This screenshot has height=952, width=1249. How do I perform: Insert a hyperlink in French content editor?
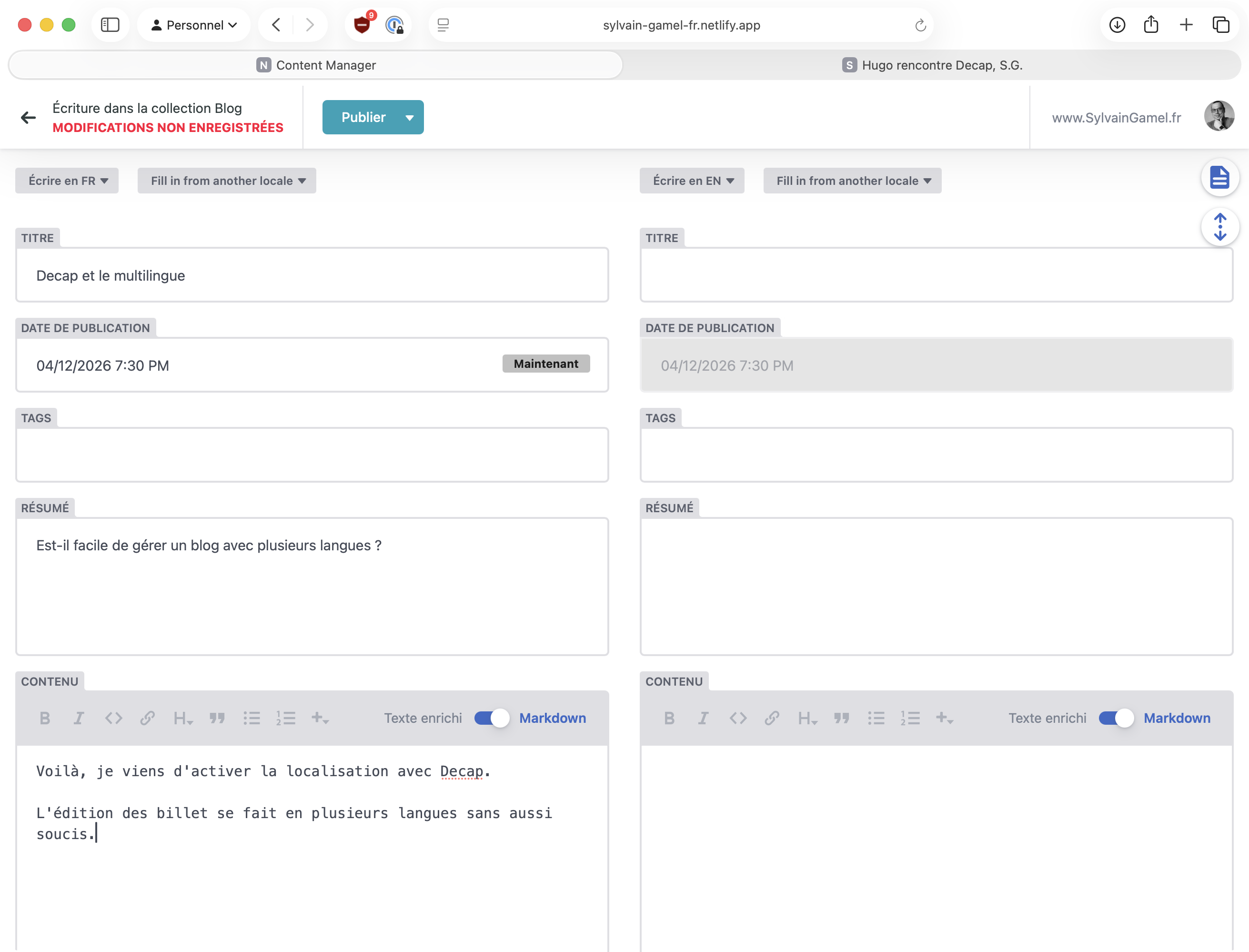148,718
